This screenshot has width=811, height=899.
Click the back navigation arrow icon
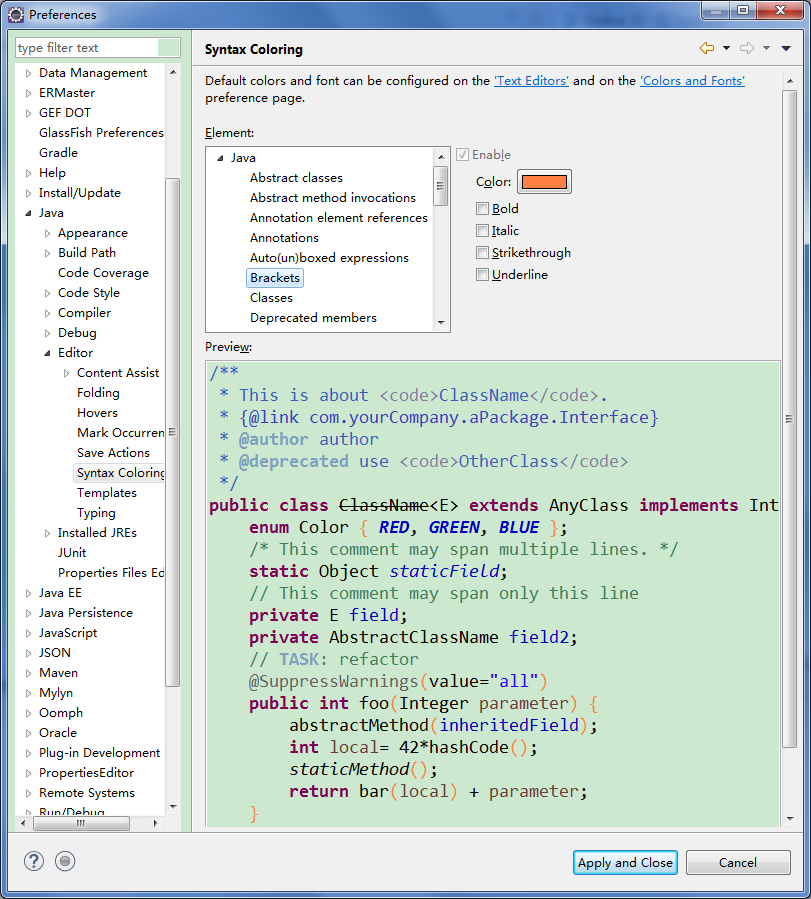click(x=707, y=48)
